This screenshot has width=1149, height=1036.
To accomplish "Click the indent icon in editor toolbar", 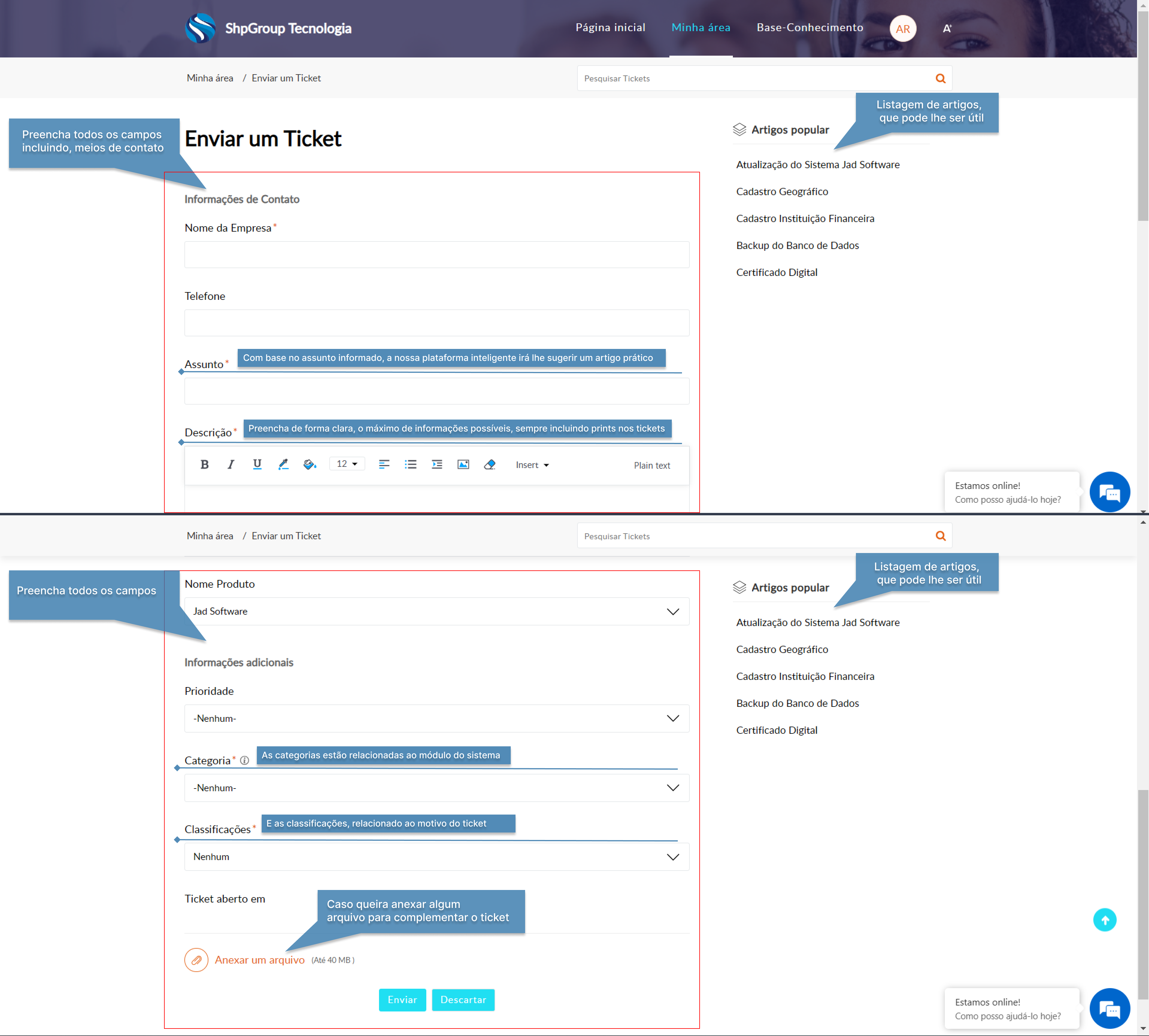I will click(x=437, y=464).
